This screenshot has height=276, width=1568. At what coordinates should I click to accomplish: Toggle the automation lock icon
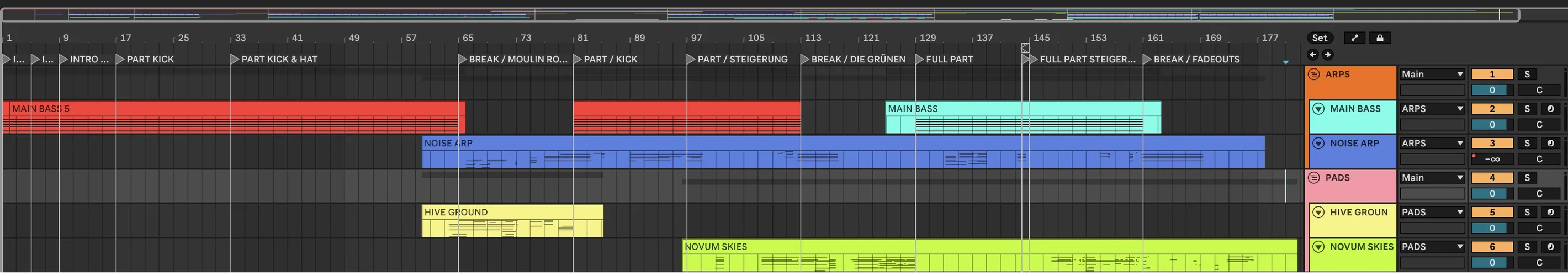click(x=1380, y=38)
